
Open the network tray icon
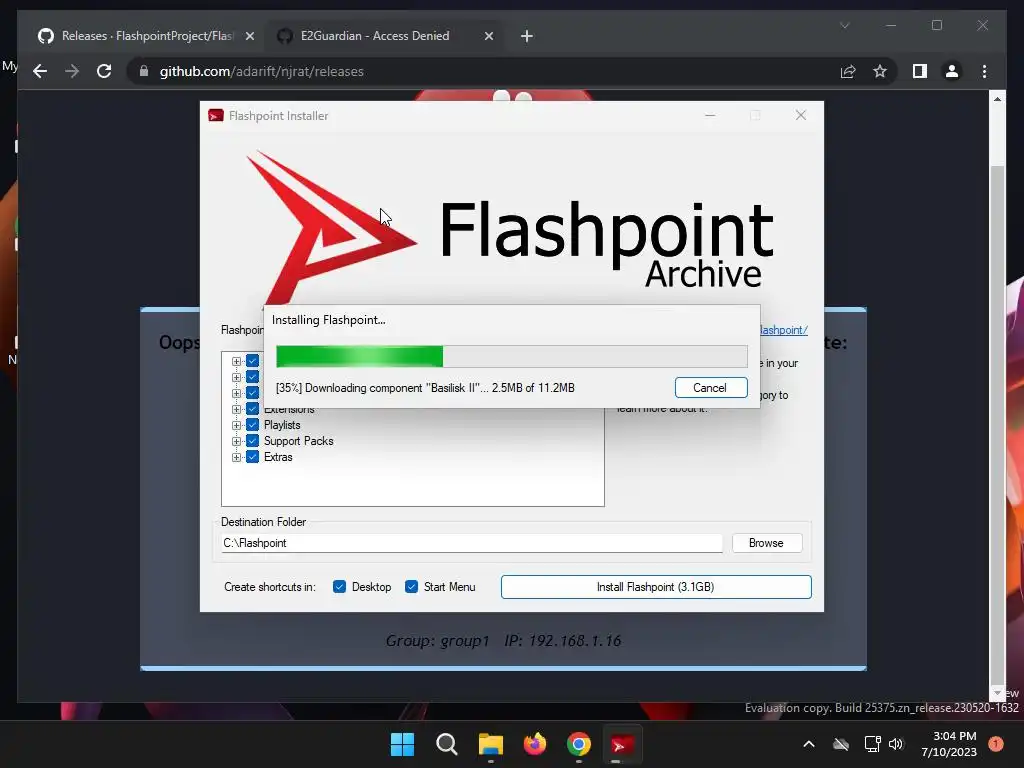[x=872, y=744]
